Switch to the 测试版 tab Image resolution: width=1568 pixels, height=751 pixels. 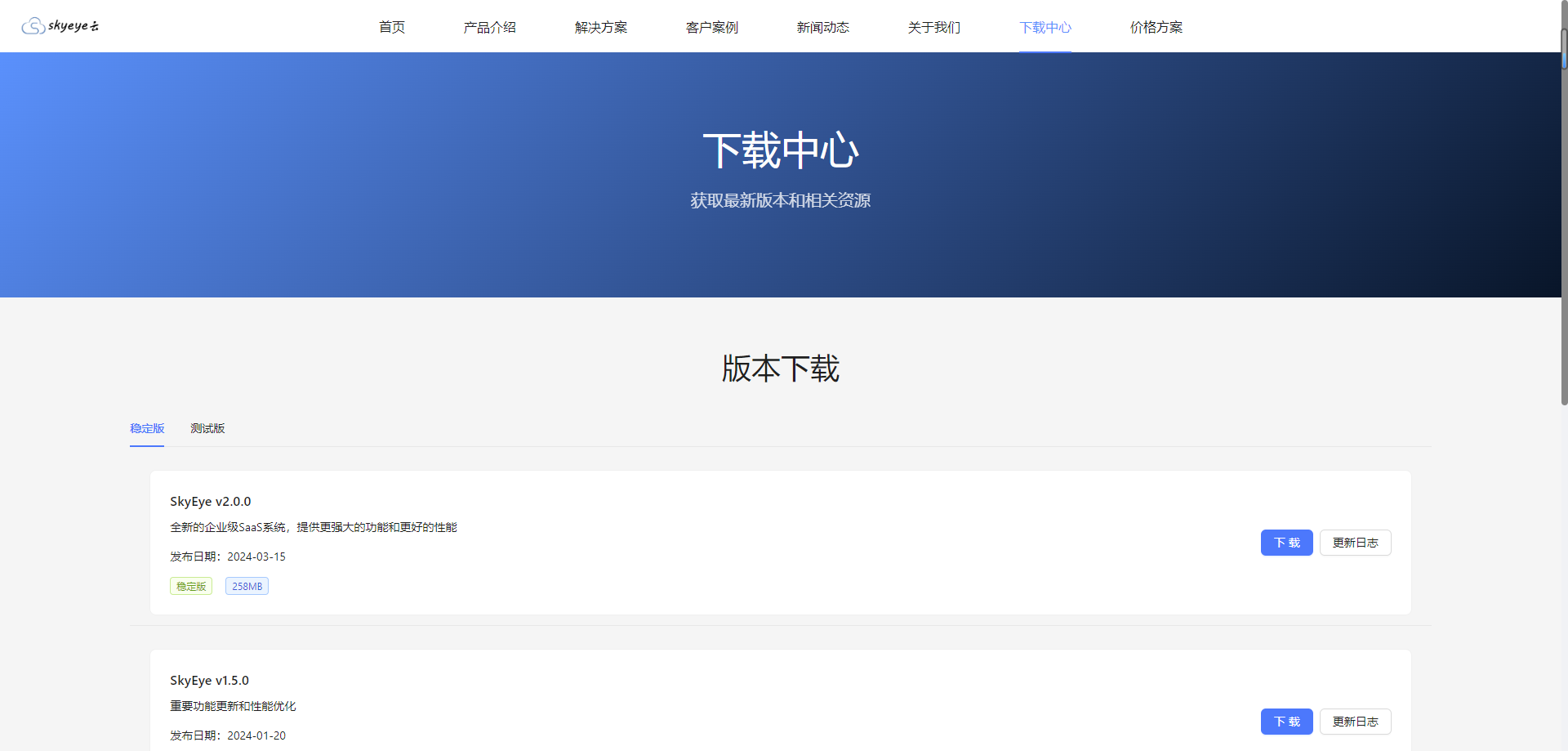207,428
